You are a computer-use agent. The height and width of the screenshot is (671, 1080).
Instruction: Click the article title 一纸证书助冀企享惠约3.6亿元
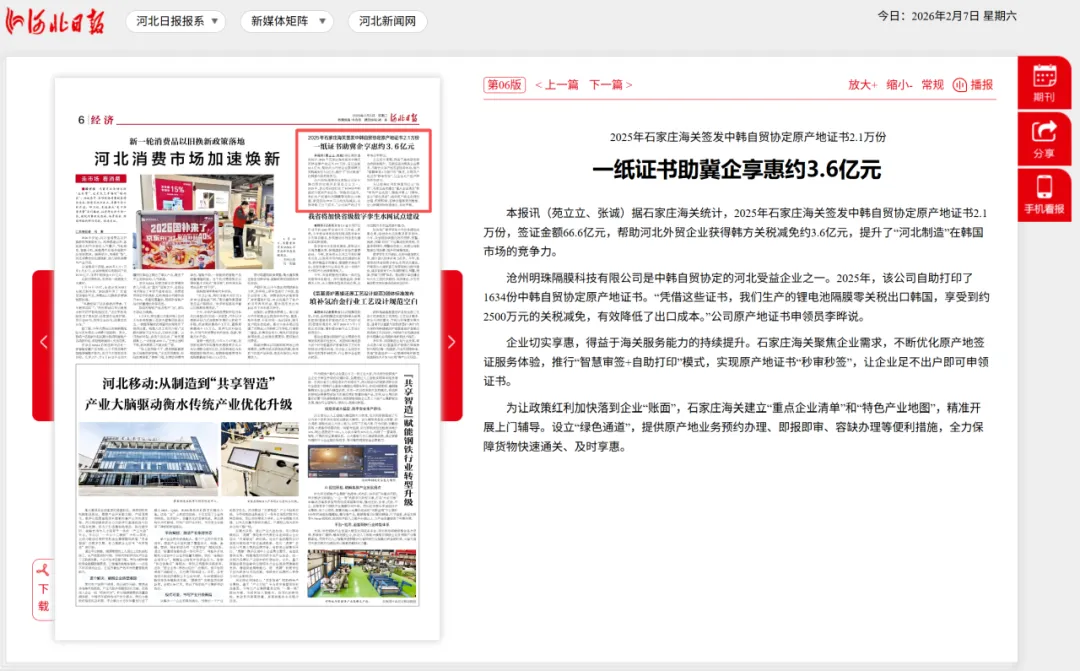coord(737,169)
